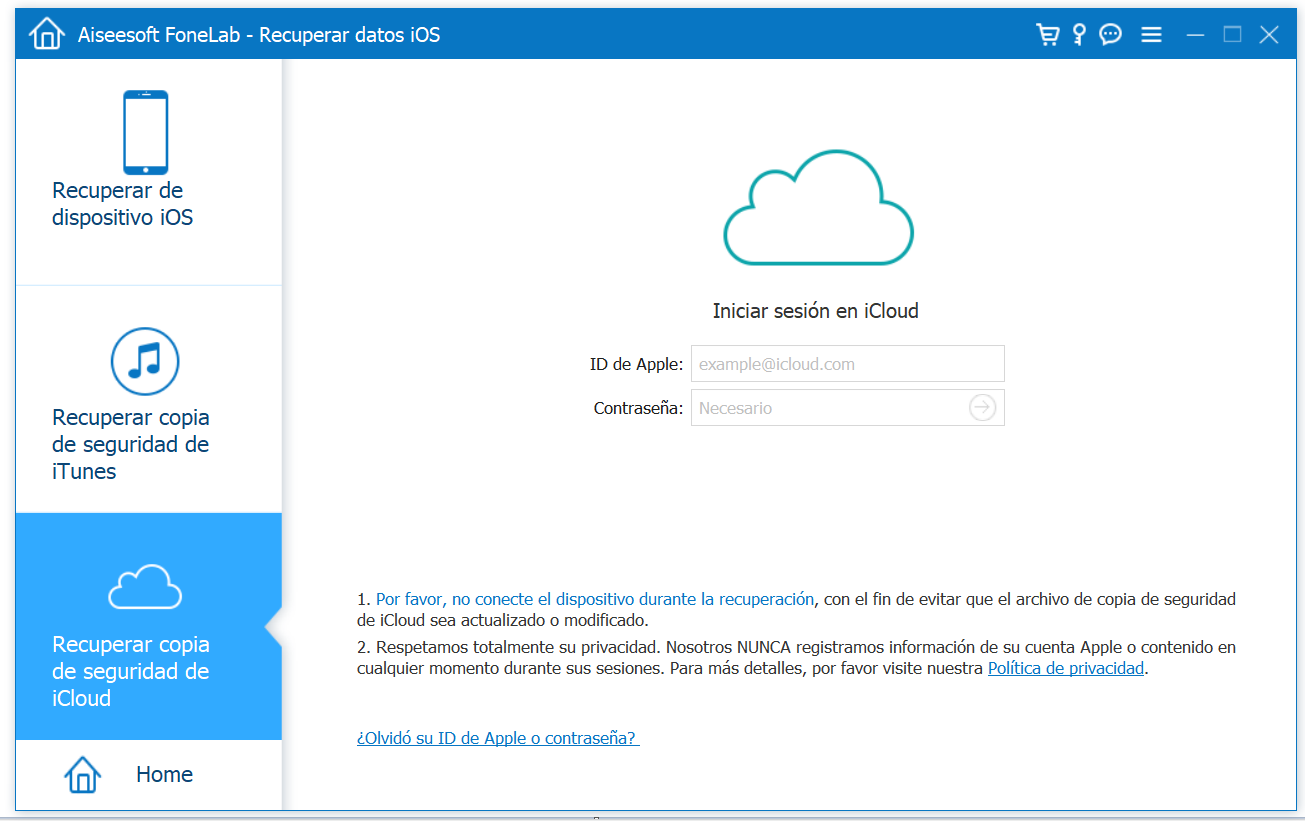Screen dimensions: 1305x821
Task: Close the FoneLab window
Action: [x=1270, y=35]
